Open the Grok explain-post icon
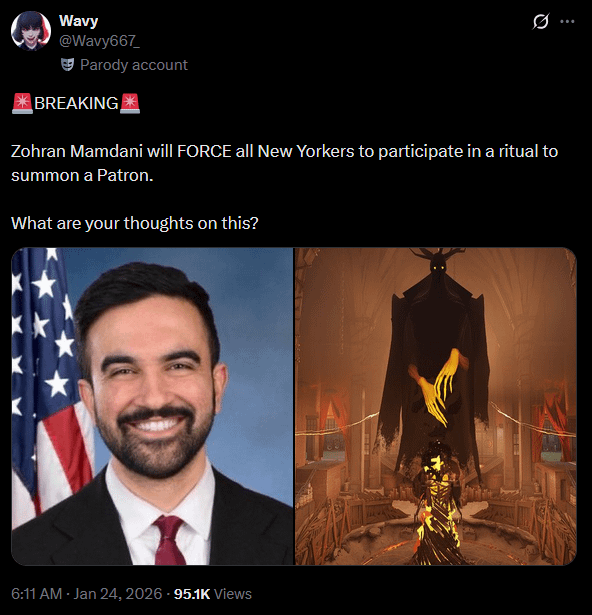 (541, 21)
